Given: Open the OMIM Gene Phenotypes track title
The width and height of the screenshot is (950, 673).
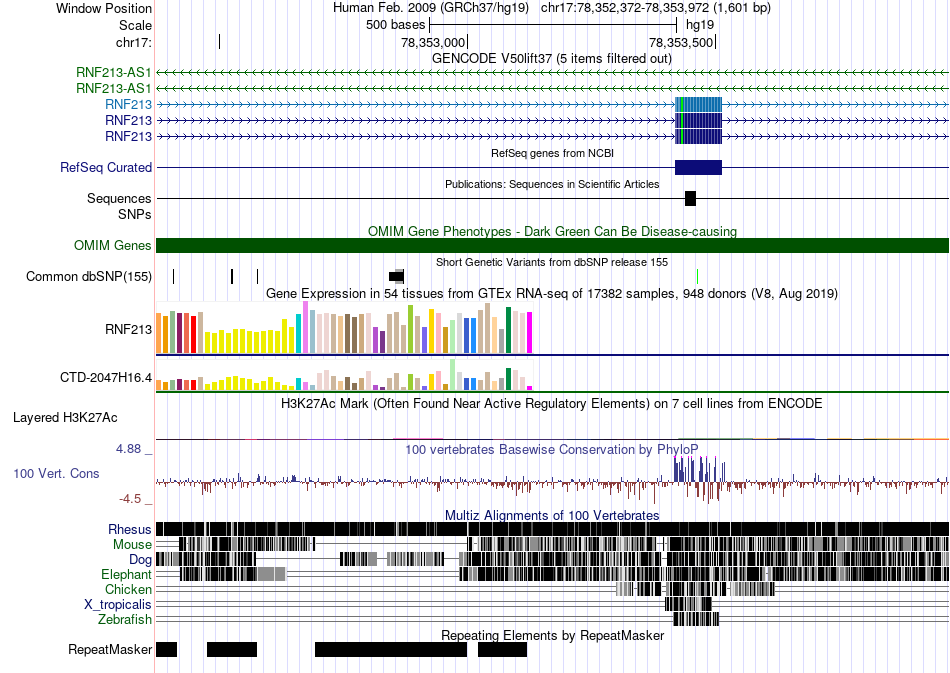Looking at the screenshot, I should pos(552,231).
